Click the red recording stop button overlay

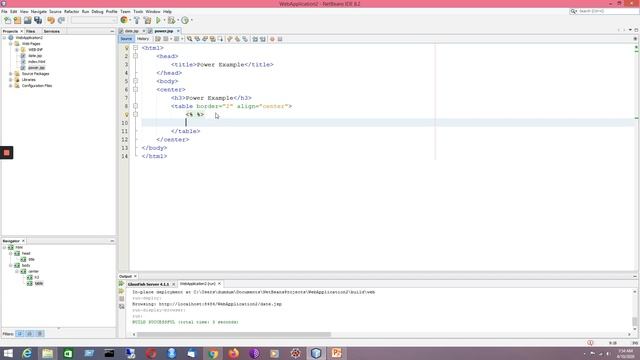[7, 153]
